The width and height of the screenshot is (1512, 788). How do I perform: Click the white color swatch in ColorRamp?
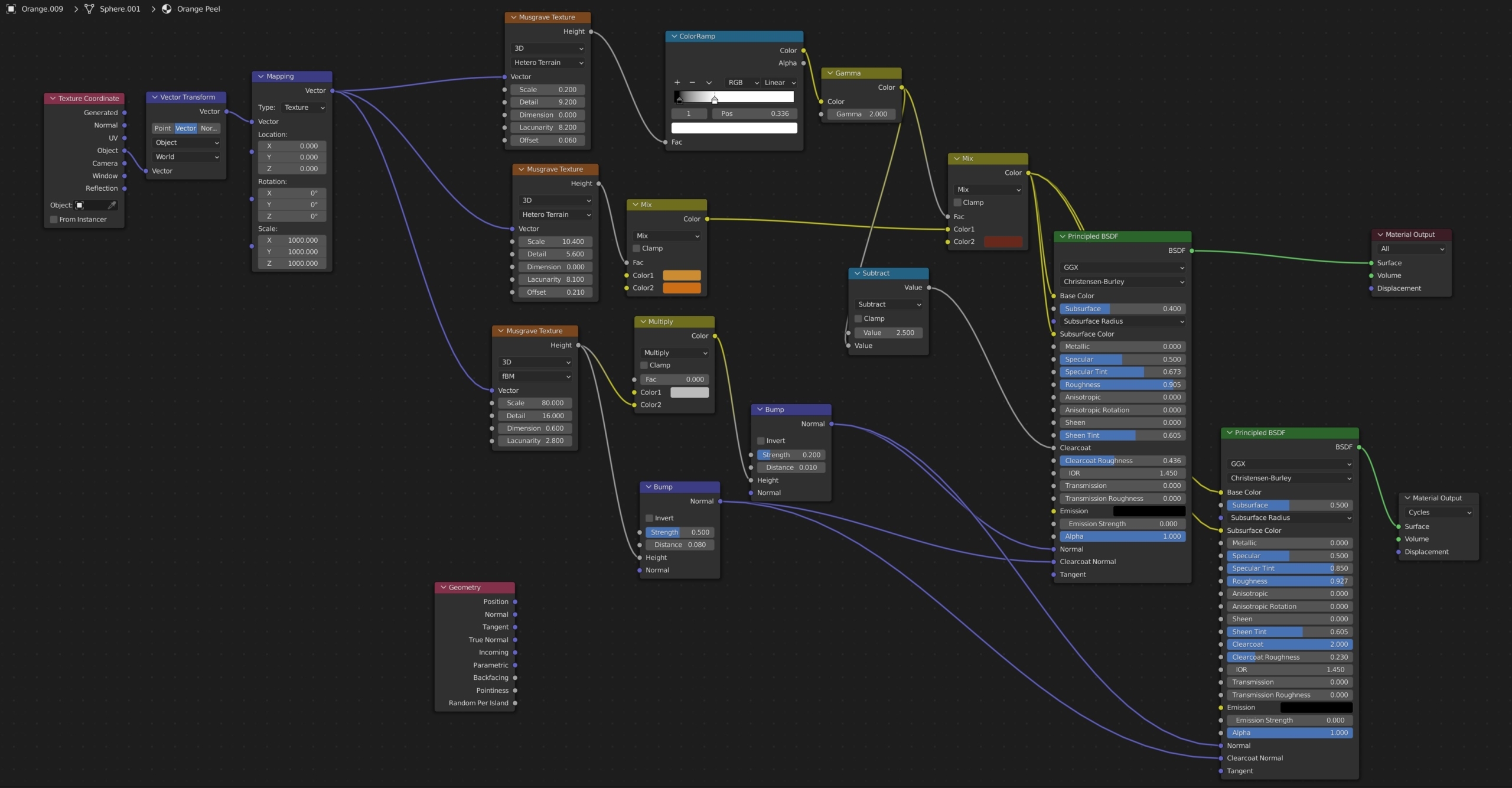(x=734, y=128)
